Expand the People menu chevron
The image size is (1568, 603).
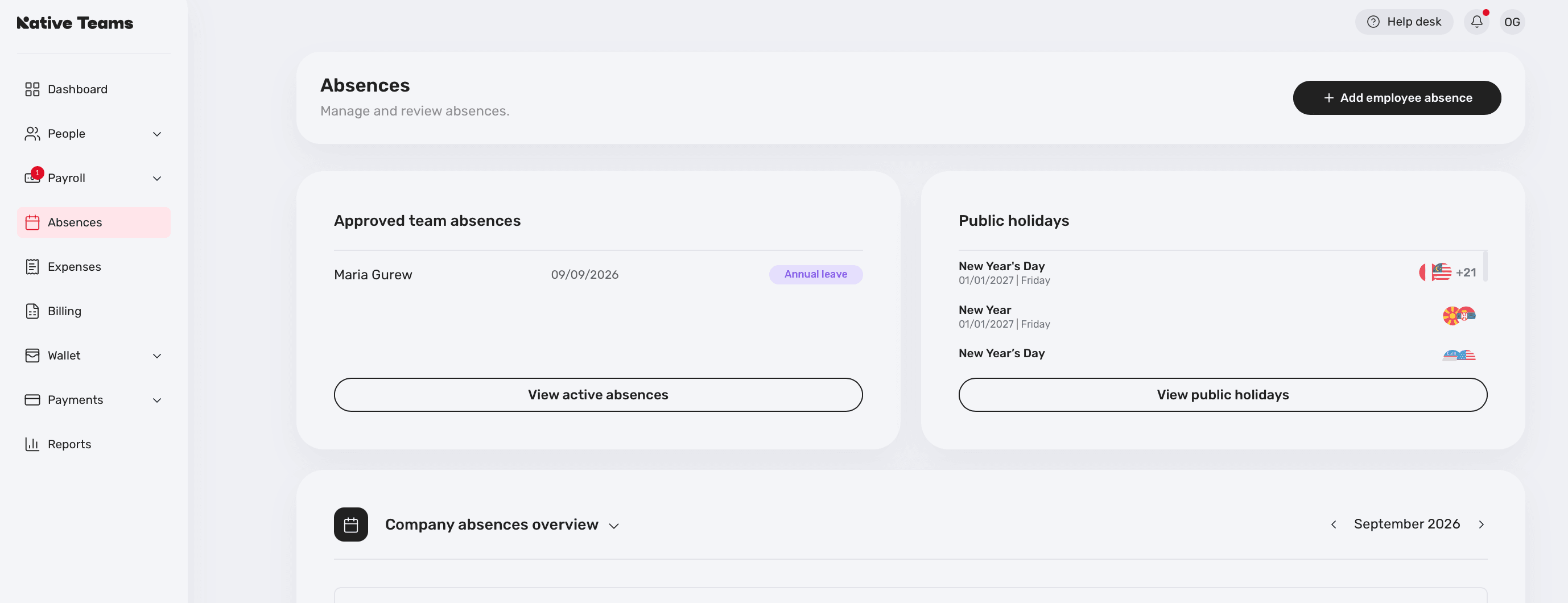click(156, 134)
